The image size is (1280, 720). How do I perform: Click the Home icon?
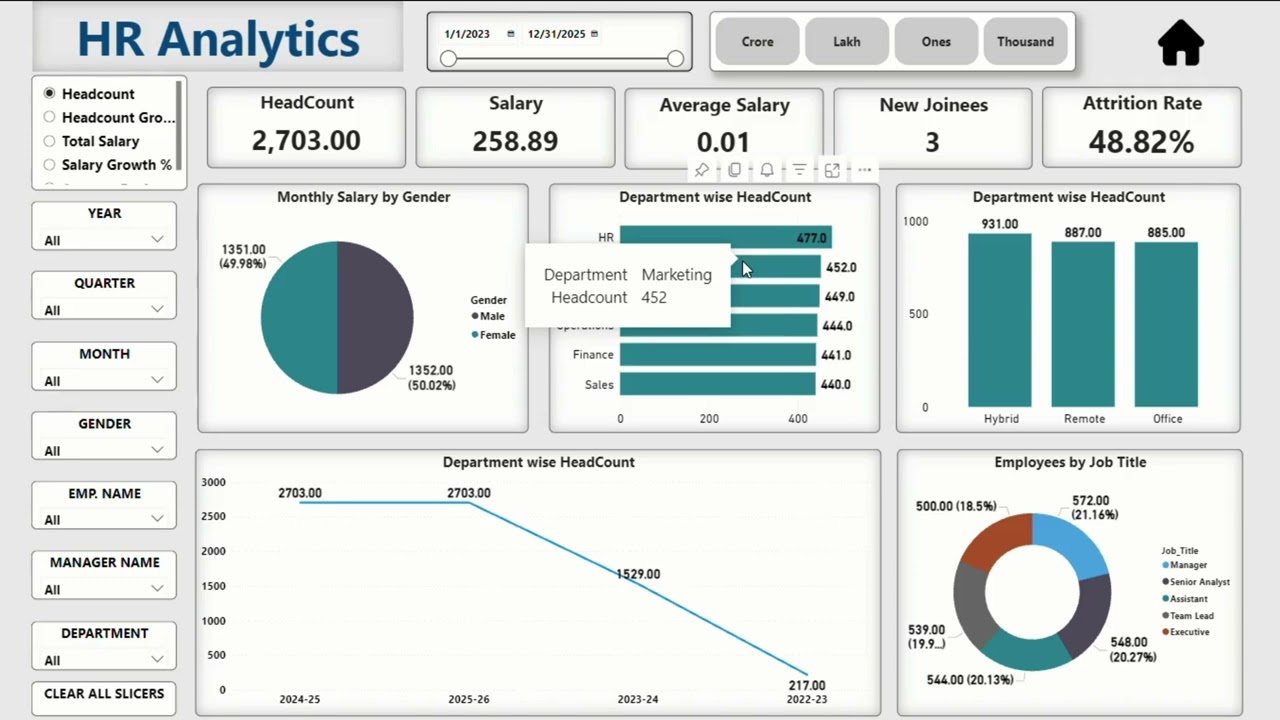[x=1180, y=43]
